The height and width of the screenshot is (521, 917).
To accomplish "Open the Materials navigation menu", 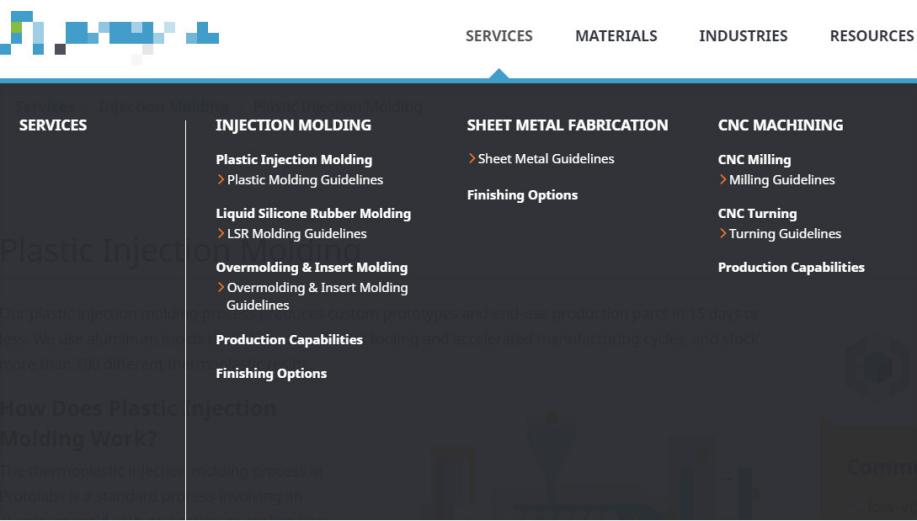I will (x=616, y=36).
